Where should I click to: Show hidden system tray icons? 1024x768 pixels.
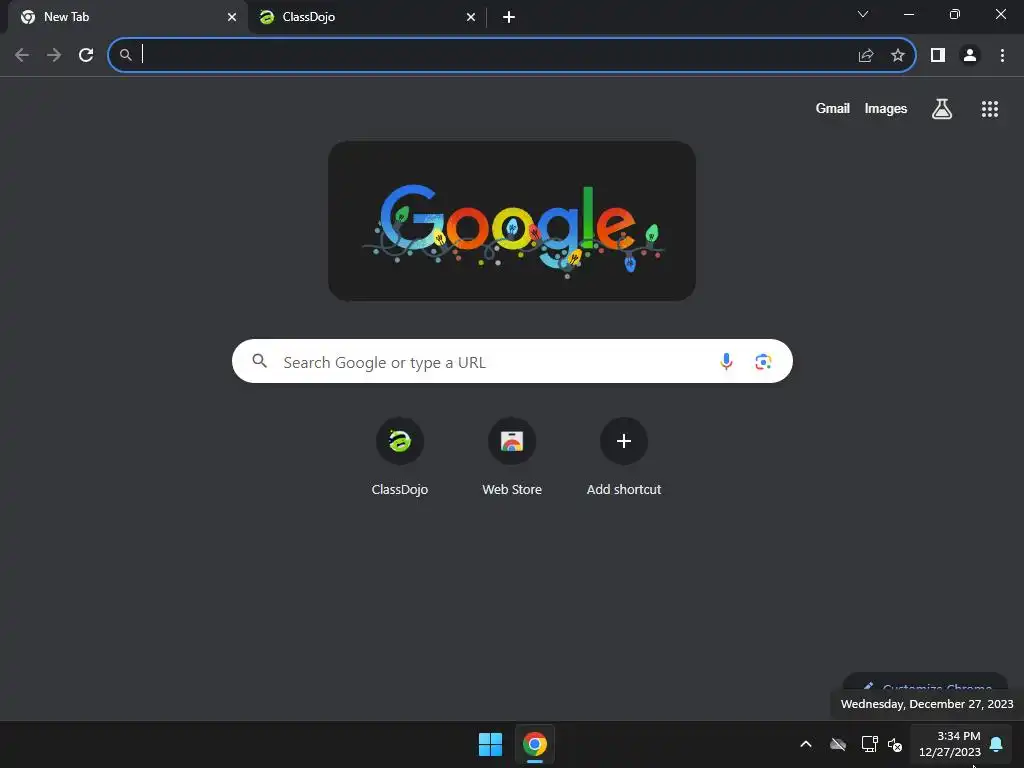[x=806, y=744]
